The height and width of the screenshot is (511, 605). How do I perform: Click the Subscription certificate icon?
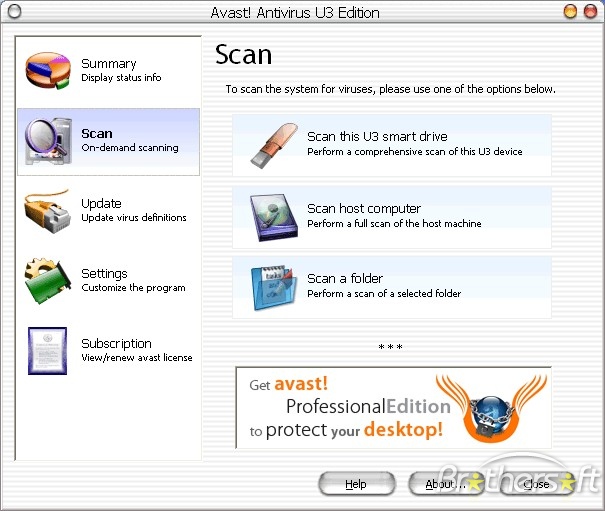point(47,350)
